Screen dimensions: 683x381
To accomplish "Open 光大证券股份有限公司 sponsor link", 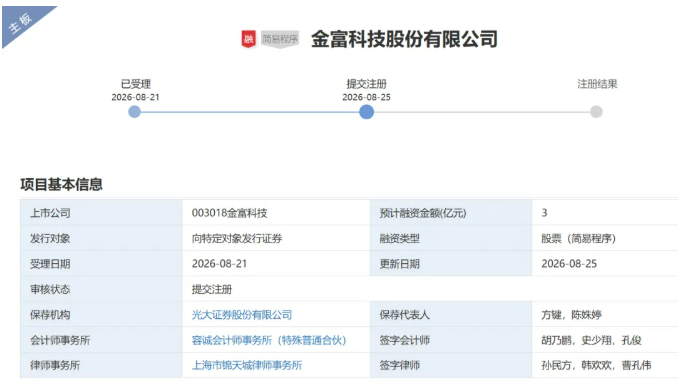I will [242, 315].
